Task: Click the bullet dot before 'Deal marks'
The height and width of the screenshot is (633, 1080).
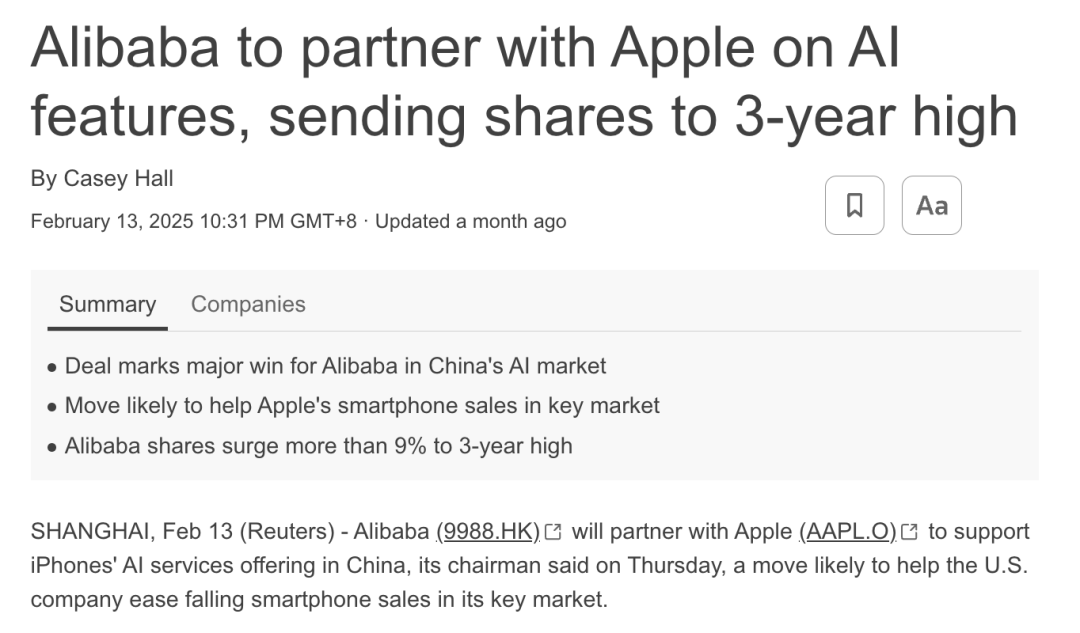Action: point(52,368)
